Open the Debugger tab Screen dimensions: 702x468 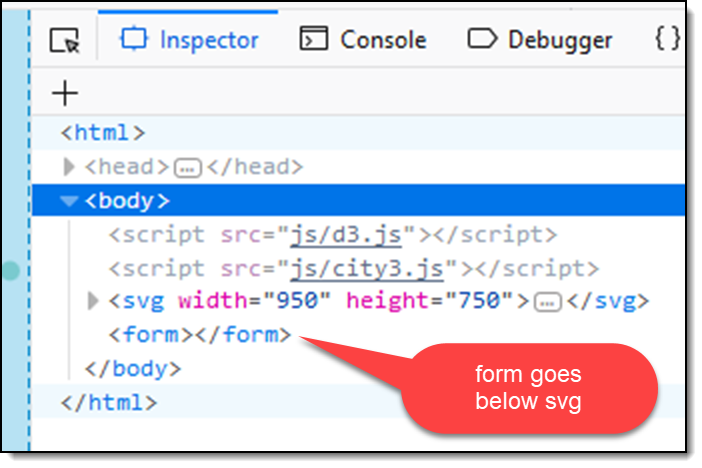539,40
